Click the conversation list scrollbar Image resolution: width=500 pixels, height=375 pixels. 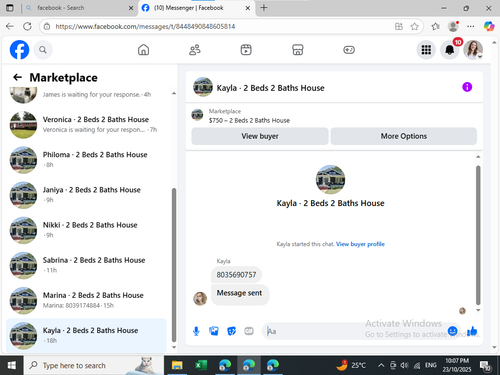(x=174, y=265)
